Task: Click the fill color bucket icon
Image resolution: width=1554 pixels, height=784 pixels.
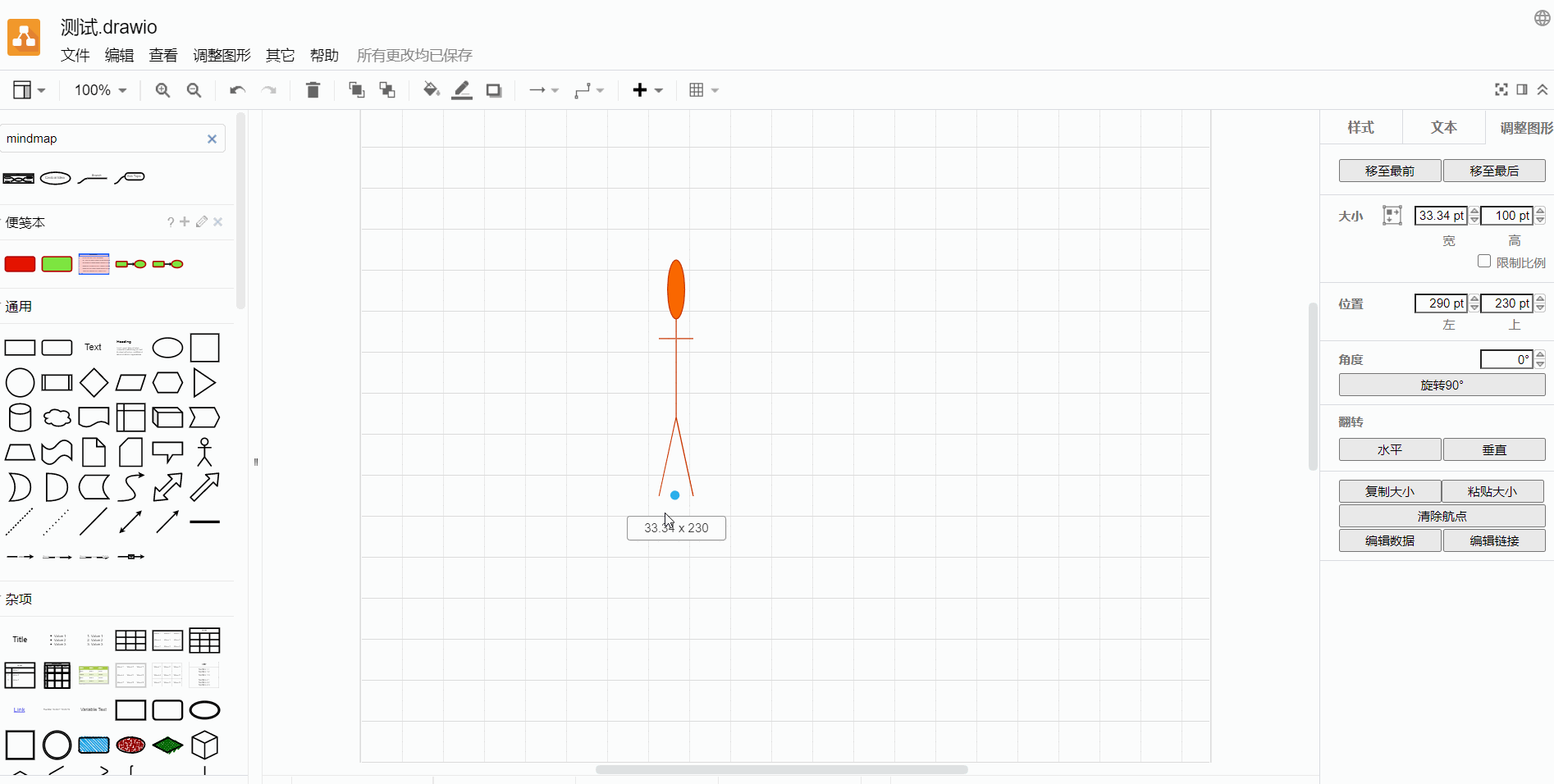Action: 431,90
